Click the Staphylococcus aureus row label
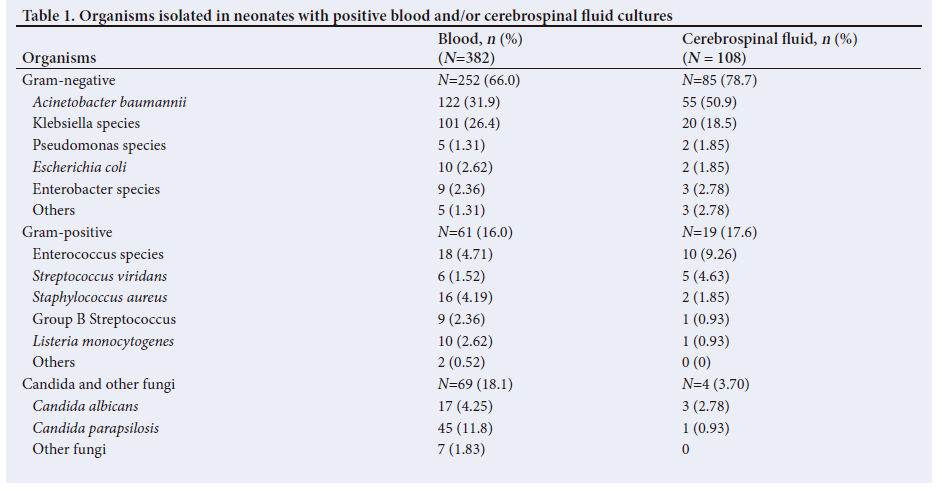The width and height of the screenshot is (942, 491). click(x=100, y=298)
